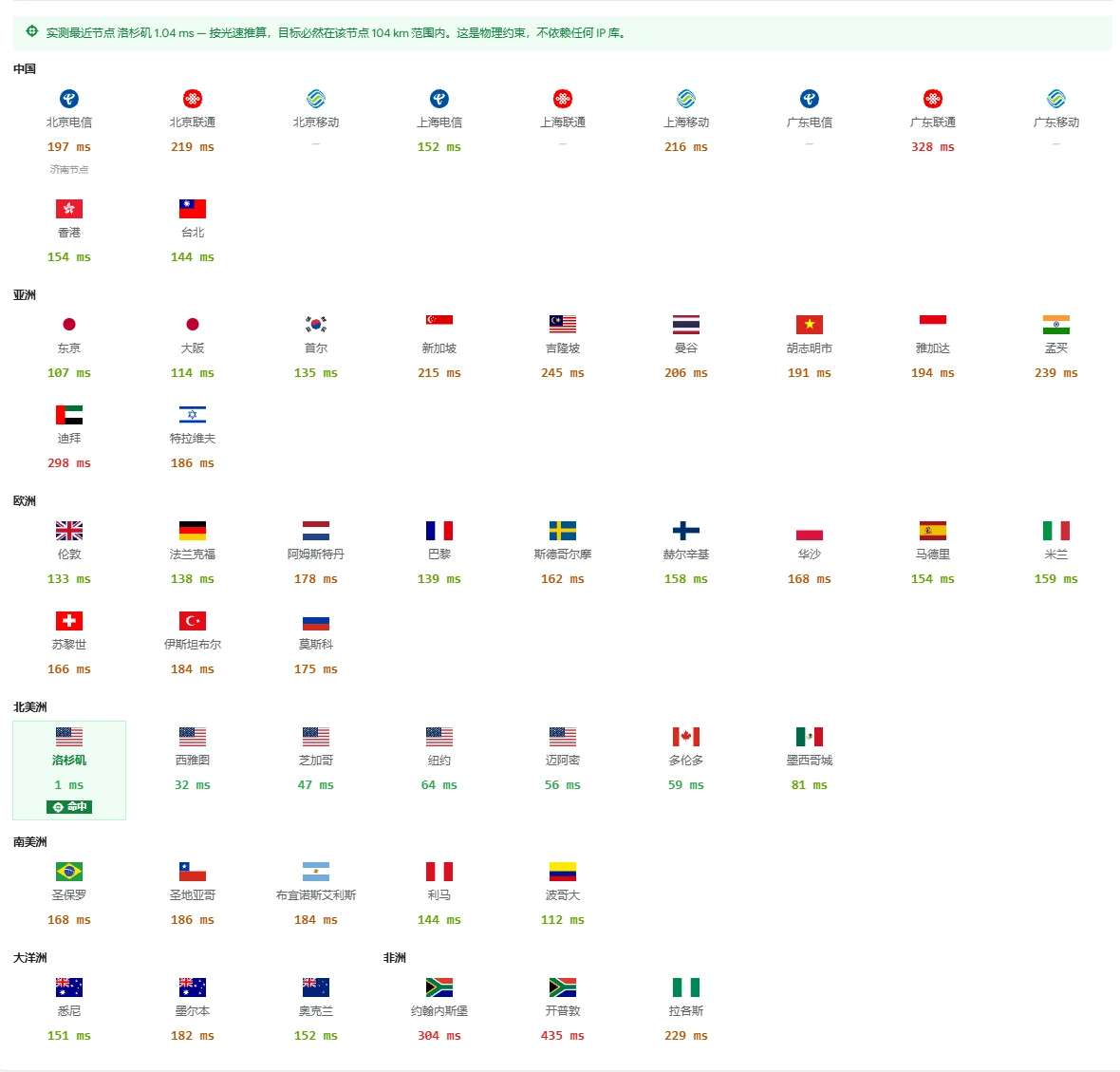Click the 435 ms latency for 开普敦
The height and width of the screenshot is (1072, 1120).
coord(563,1036)
